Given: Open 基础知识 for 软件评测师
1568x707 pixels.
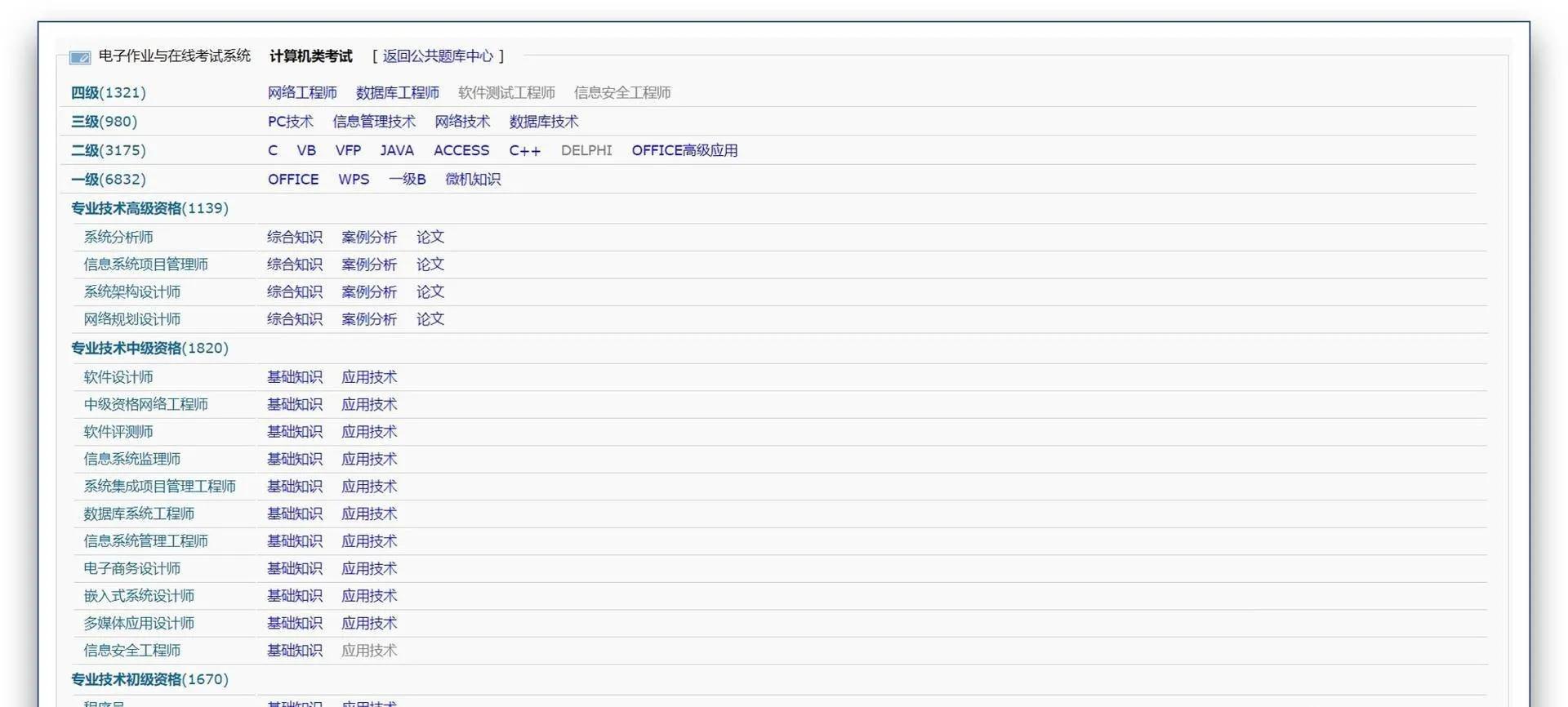Looking at the screenshot, I should (x=295, y=432).
